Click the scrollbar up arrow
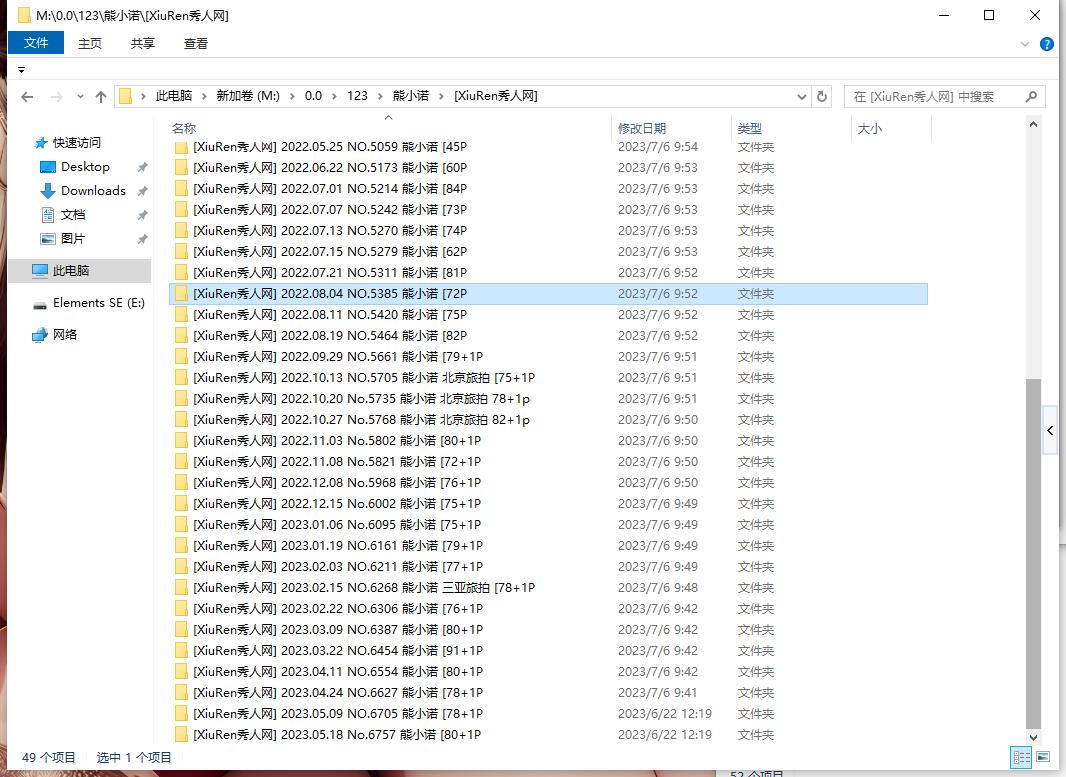 (x=1033, y=124)
